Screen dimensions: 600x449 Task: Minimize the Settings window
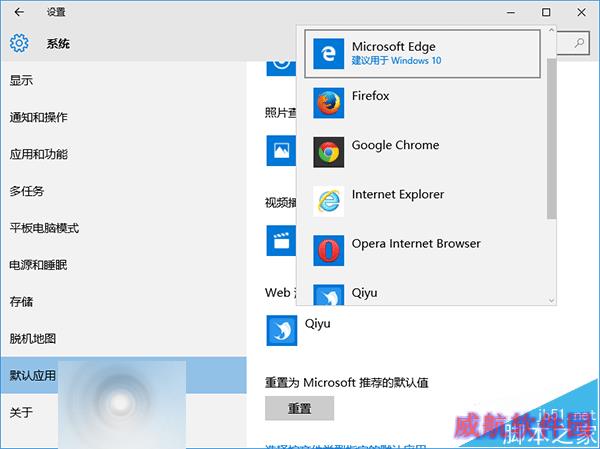pyautogui.click(x=511, y=12)
